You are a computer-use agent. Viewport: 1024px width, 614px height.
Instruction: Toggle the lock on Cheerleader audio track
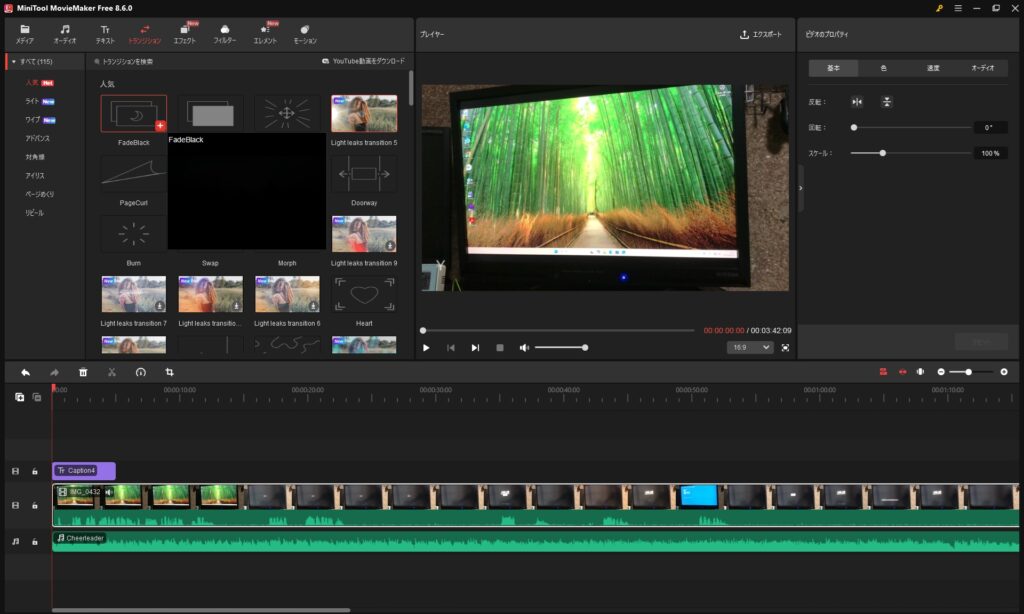click(35, 541)
